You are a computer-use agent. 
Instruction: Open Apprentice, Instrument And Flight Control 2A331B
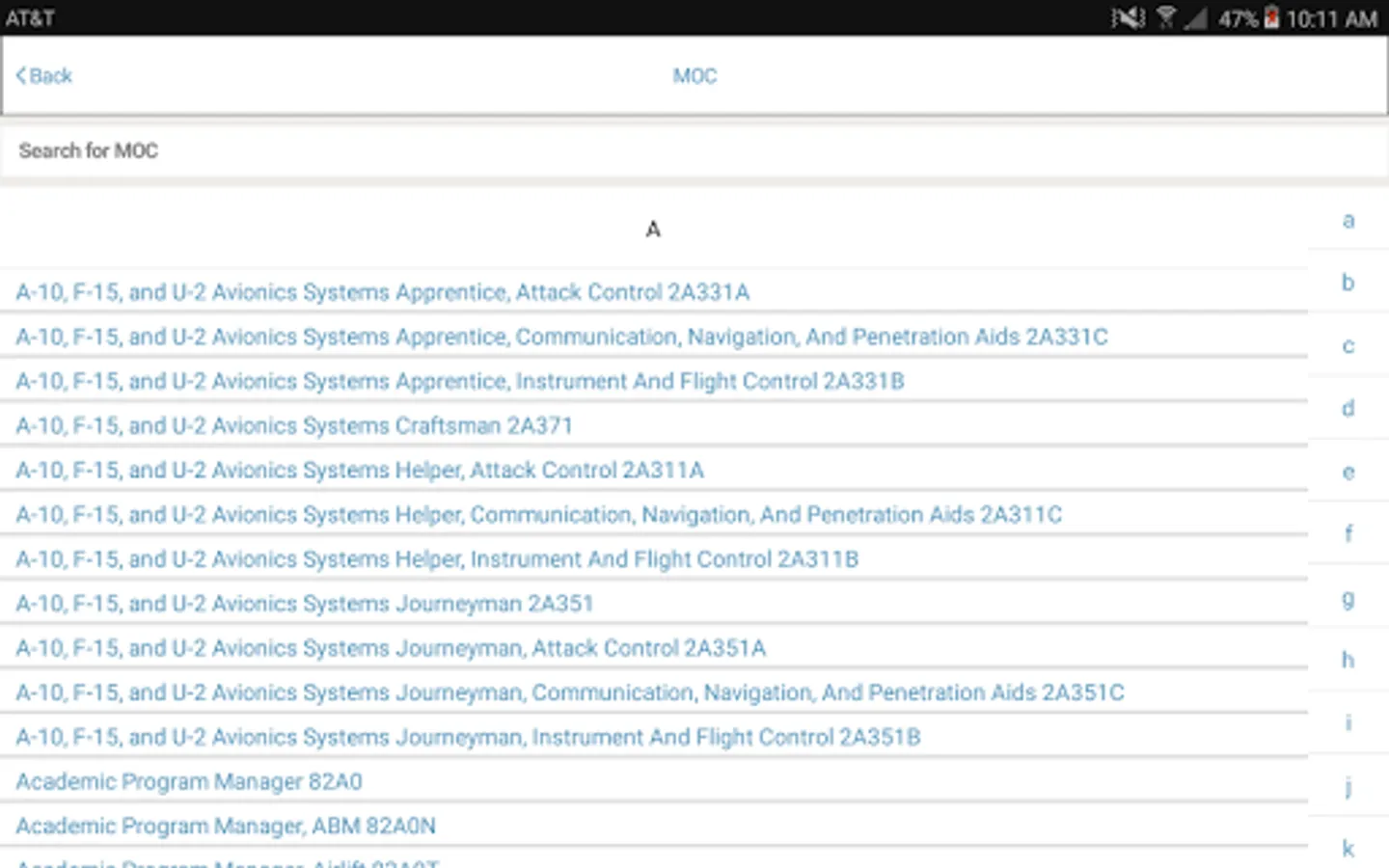click(x=460, y=381)
